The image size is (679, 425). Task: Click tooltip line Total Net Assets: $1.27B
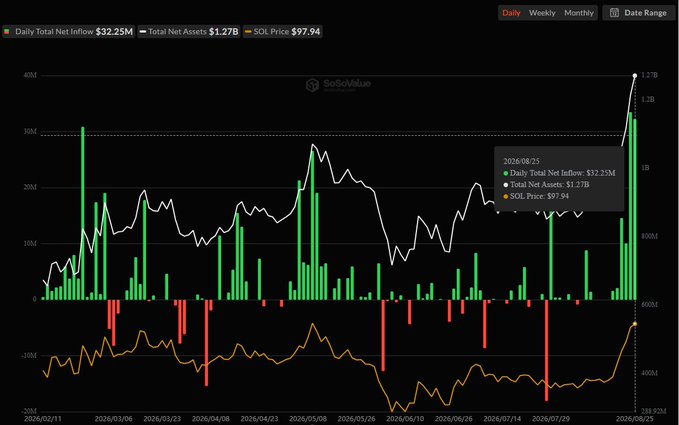[546, 185]
